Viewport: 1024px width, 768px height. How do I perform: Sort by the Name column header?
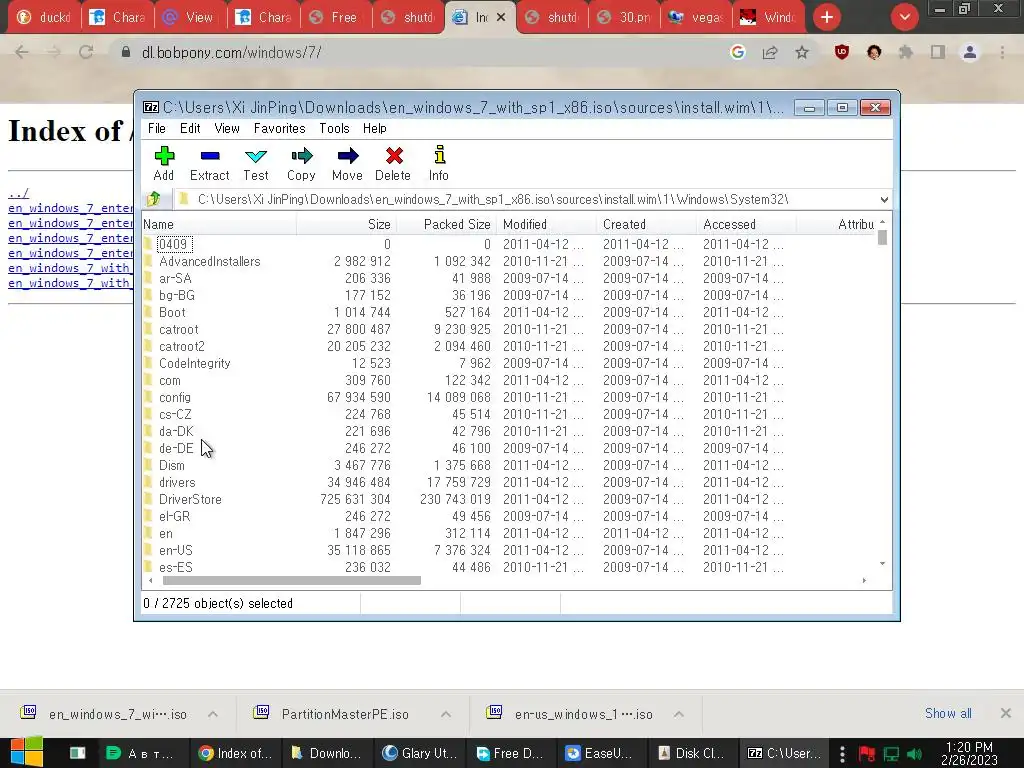pyautogui.click(x=219, y=224)
